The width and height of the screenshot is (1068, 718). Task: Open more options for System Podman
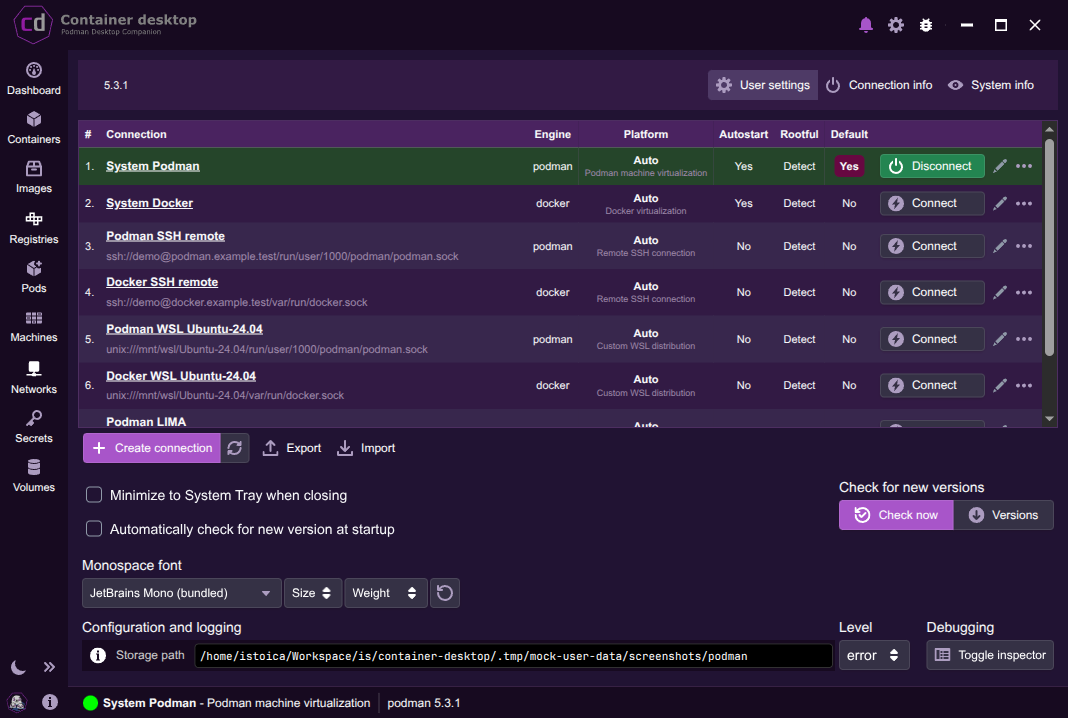tap(1024, 166)
